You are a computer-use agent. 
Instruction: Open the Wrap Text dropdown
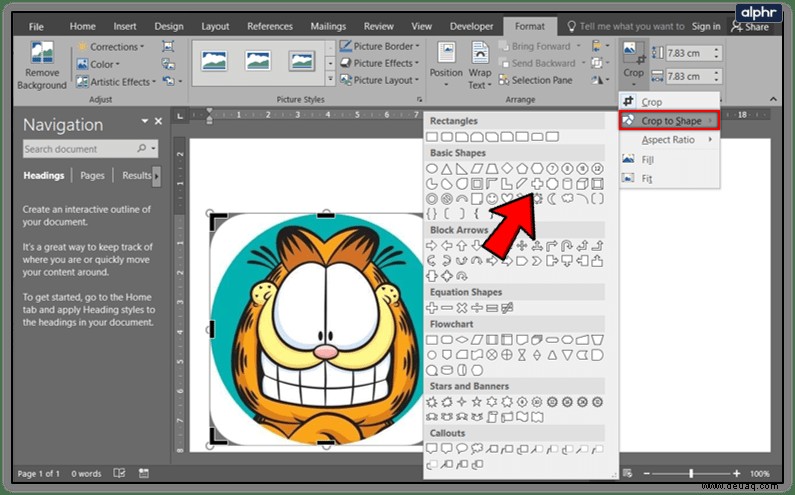[479, 65]
